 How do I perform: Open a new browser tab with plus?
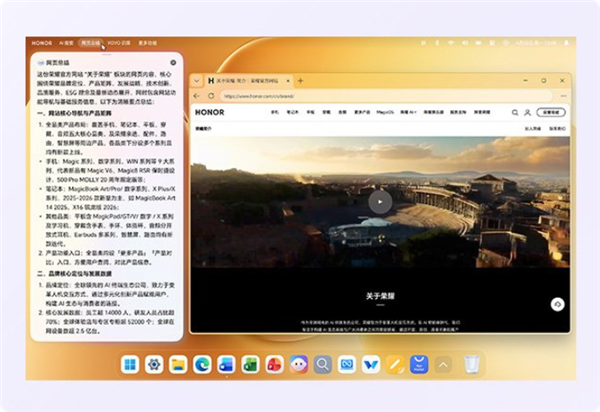click(300, 81)
